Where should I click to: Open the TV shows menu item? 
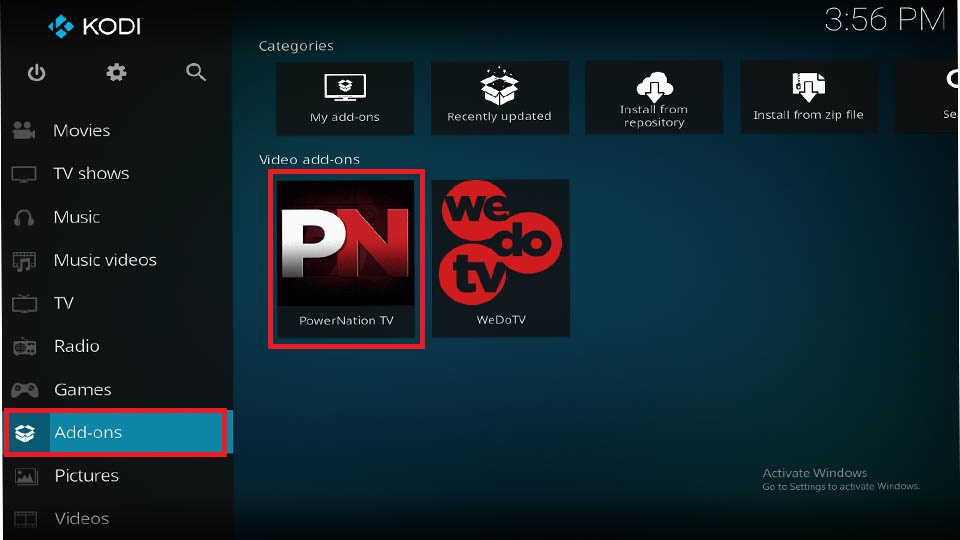click(91, 173)
